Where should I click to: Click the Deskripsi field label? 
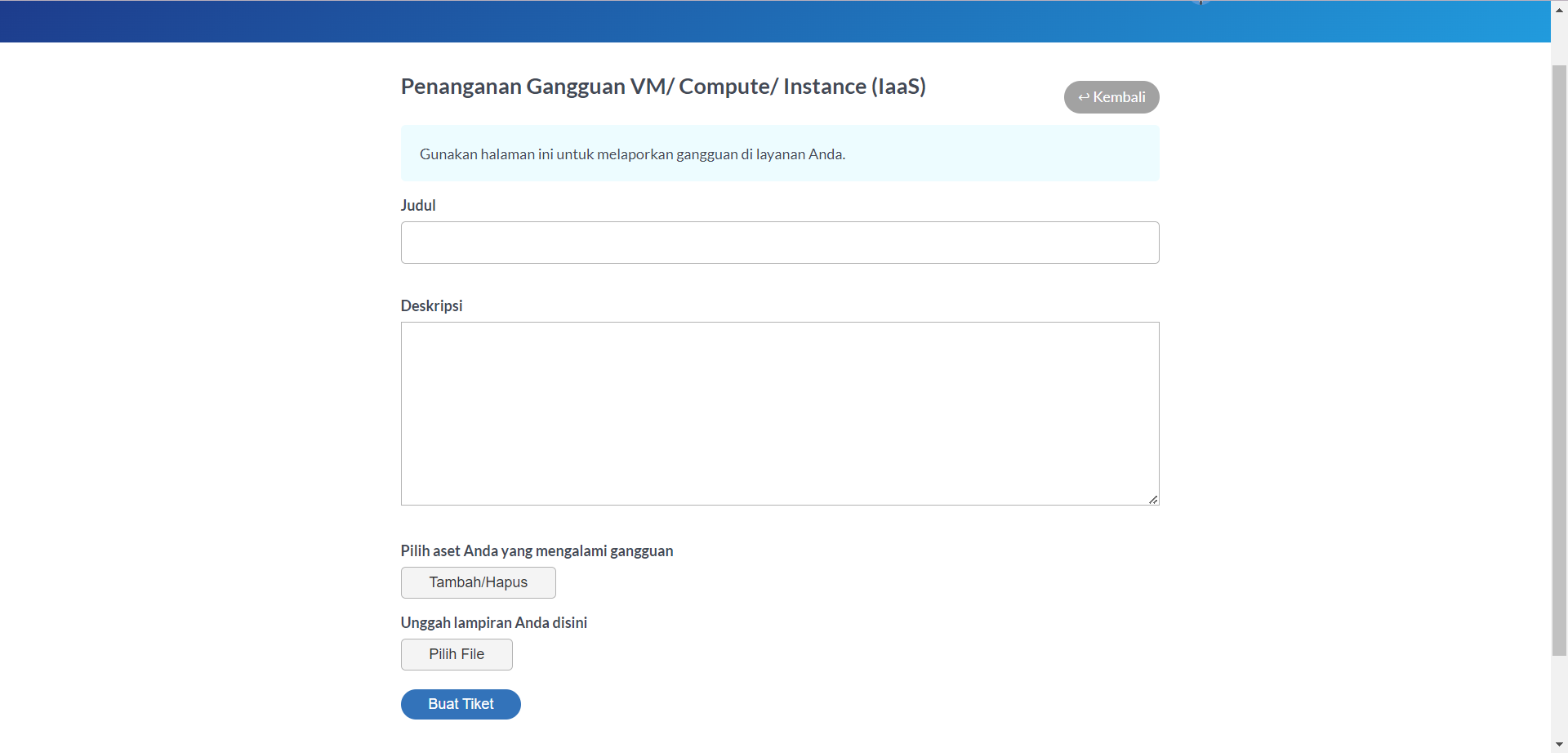[x=431, y=306]
